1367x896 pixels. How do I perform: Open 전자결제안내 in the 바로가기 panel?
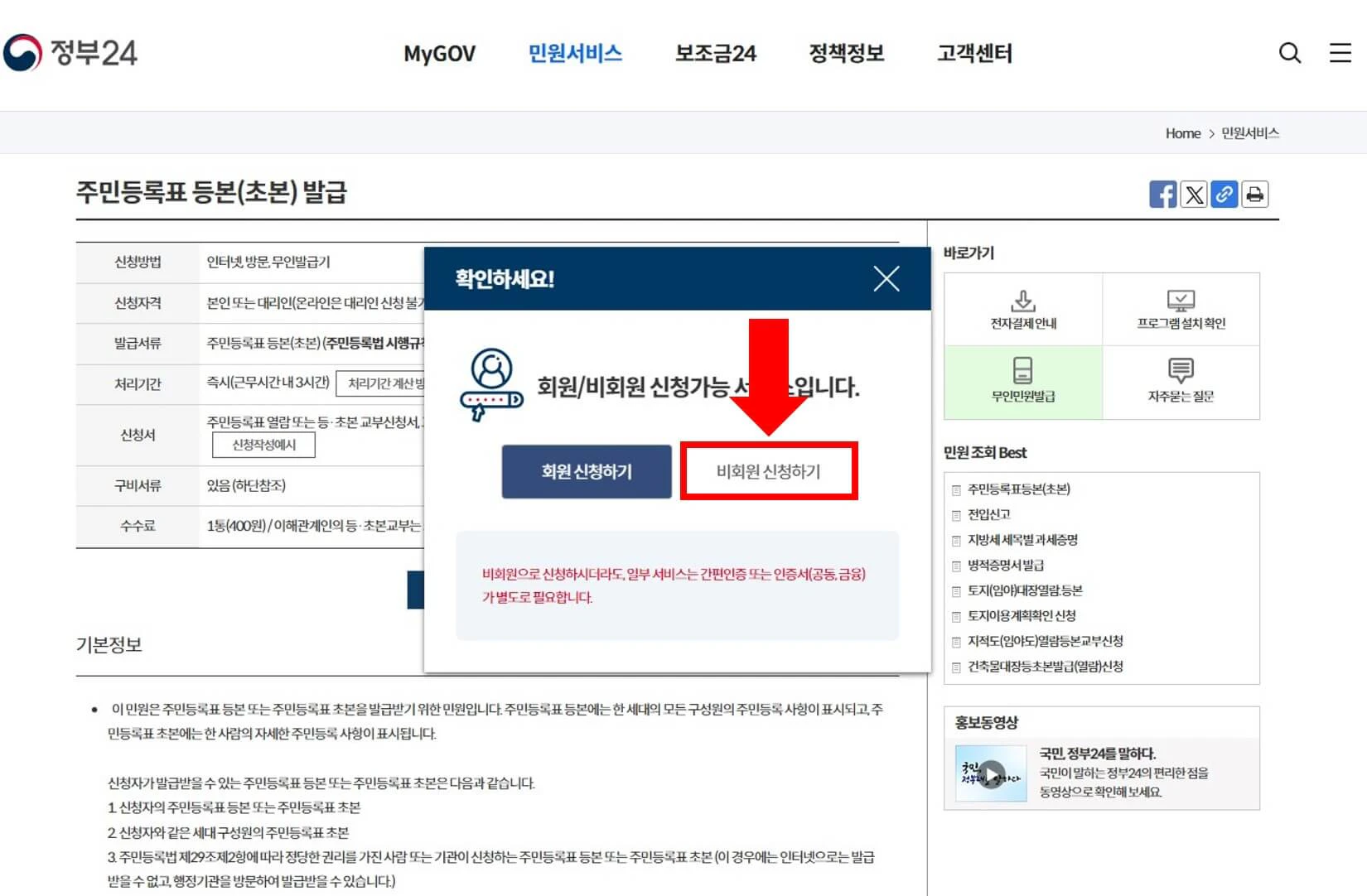[x=1024, y=309]
